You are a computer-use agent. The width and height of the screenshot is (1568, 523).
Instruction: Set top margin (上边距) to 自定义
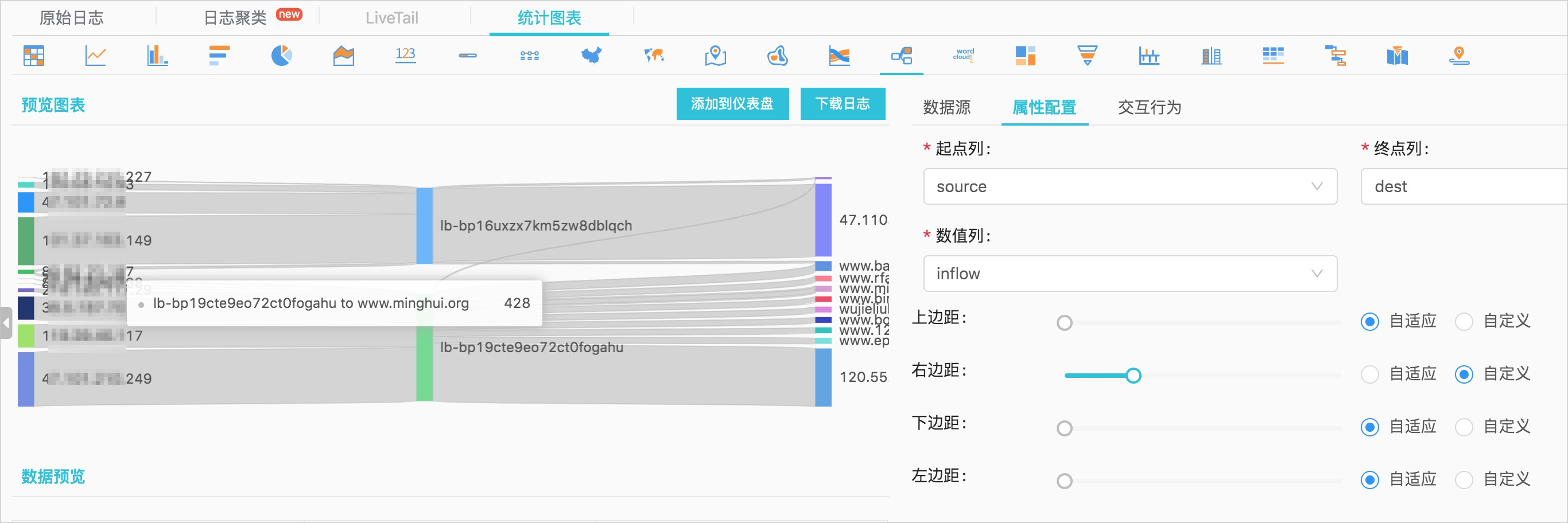pyautogui.click(x=1464, y=322)
